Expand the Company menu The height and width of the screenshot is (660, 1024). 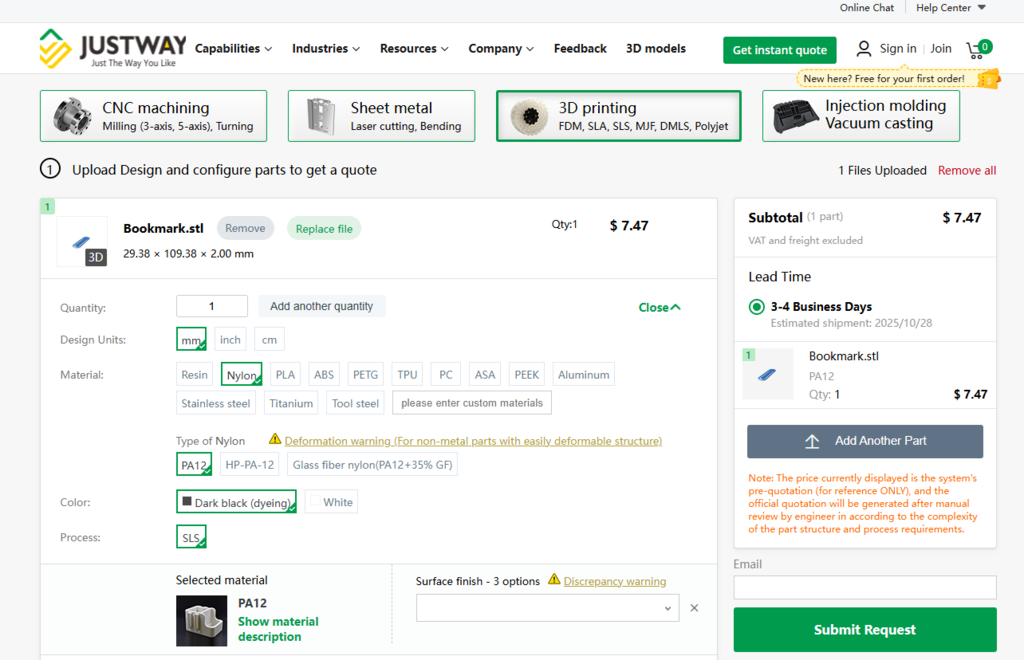[x=501, y=49]
